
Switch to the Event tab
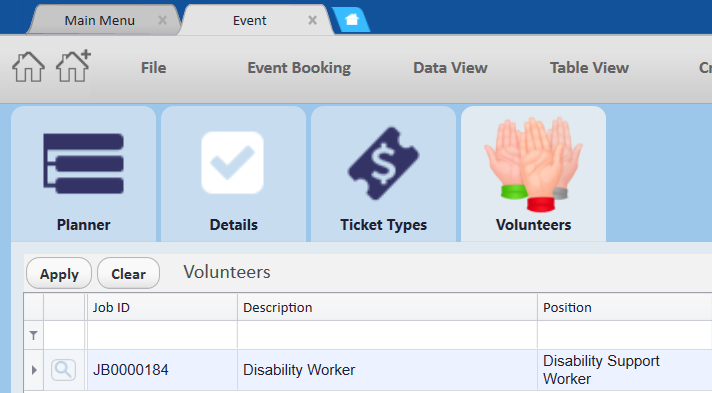click(x=249, y=20)
